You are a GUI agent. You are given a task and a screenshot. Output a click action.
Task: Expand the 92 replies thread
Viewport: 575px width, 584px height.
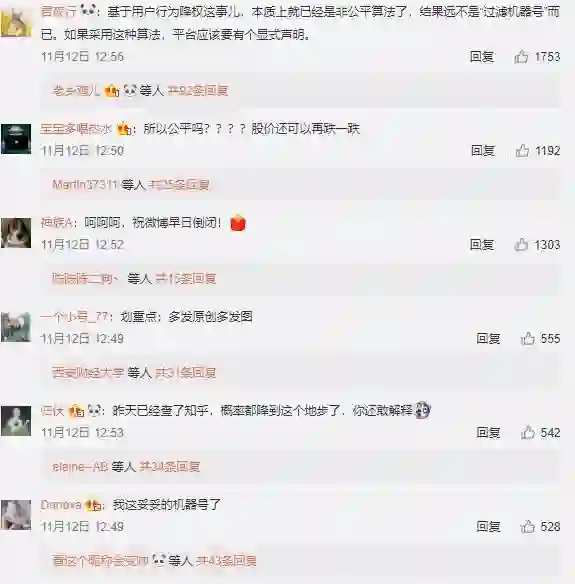tap(197, 91)
